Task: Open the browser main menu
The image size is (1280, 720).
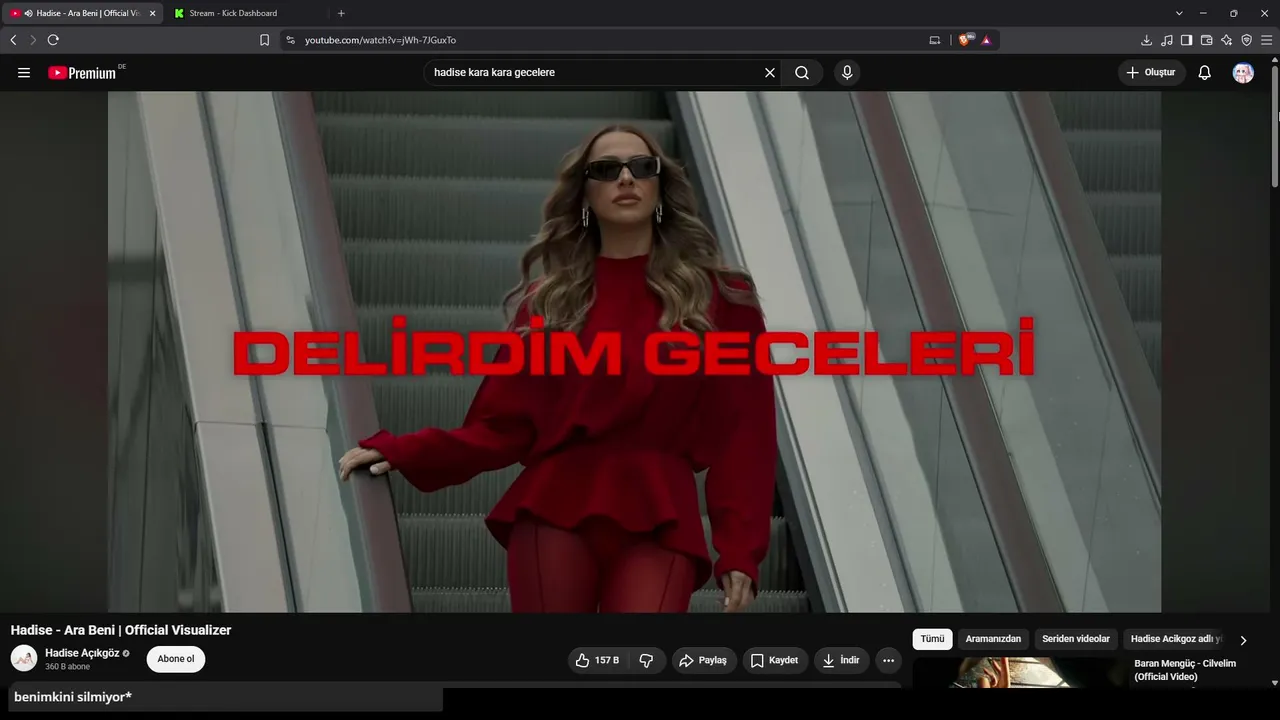Action: pyautogui.click(x=1266, y=40)
